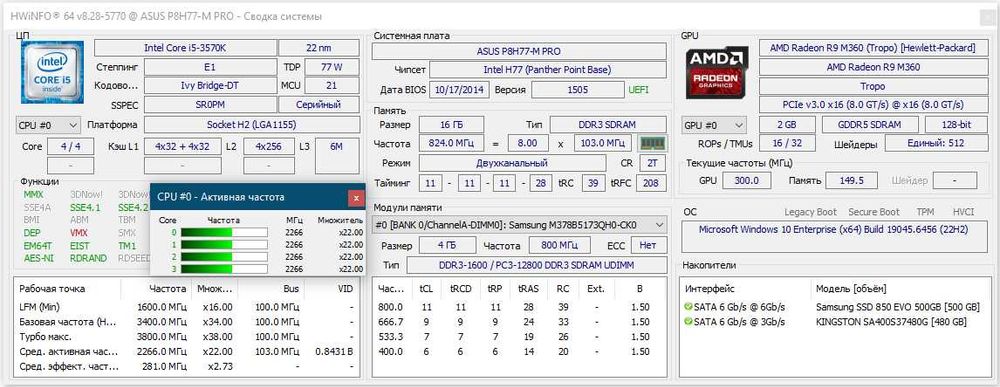Click the green check icon beside SATA 6 Gb/s @ 6Gb/s
The height and width of the screenshot is (387, 1000).
[688, 307]
